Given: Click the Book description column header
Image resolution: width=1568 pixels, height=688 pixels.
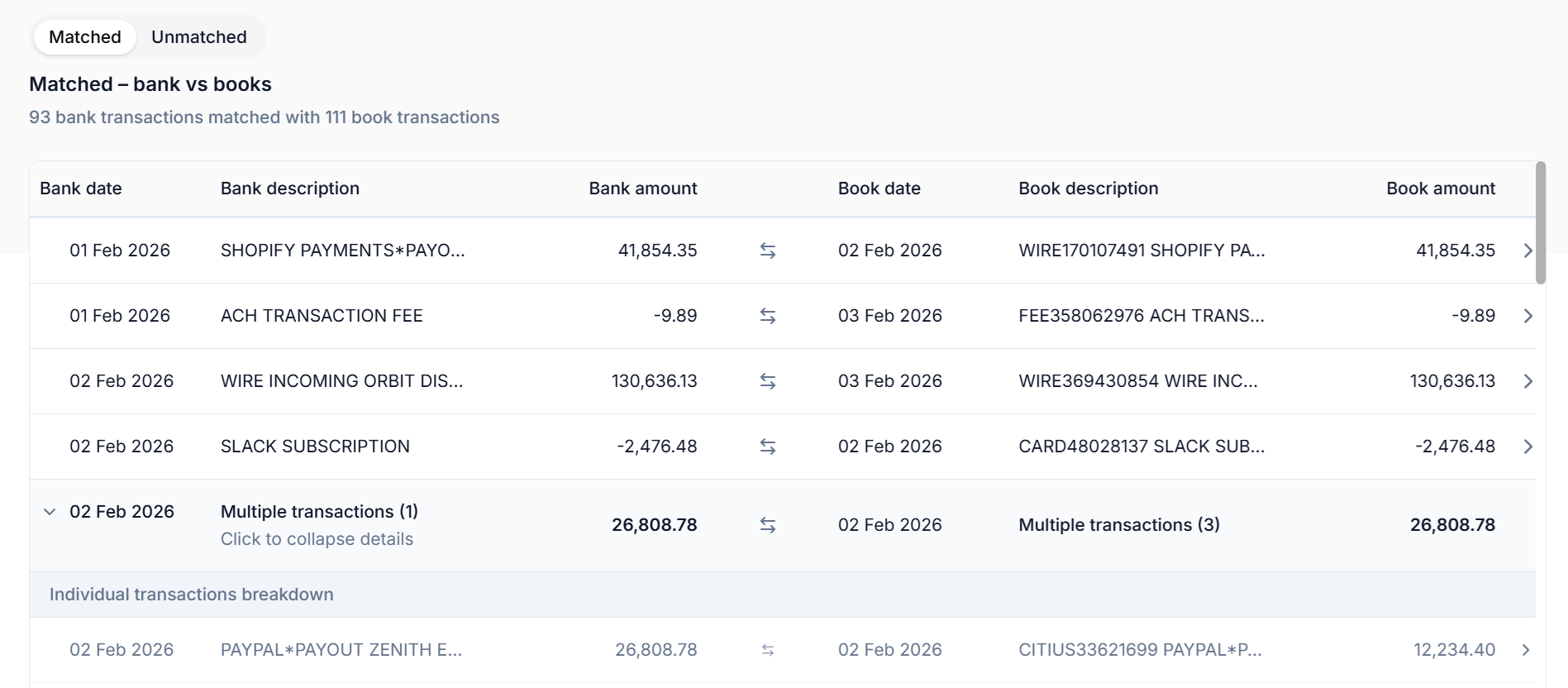Looking at the screenshot, I should 1088,189.
